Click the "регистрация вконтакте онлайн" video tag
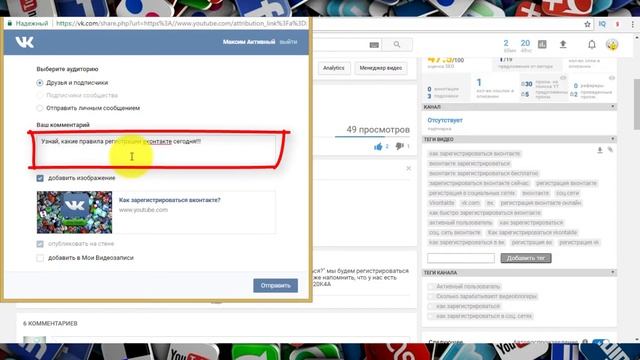 click(541, 203)
